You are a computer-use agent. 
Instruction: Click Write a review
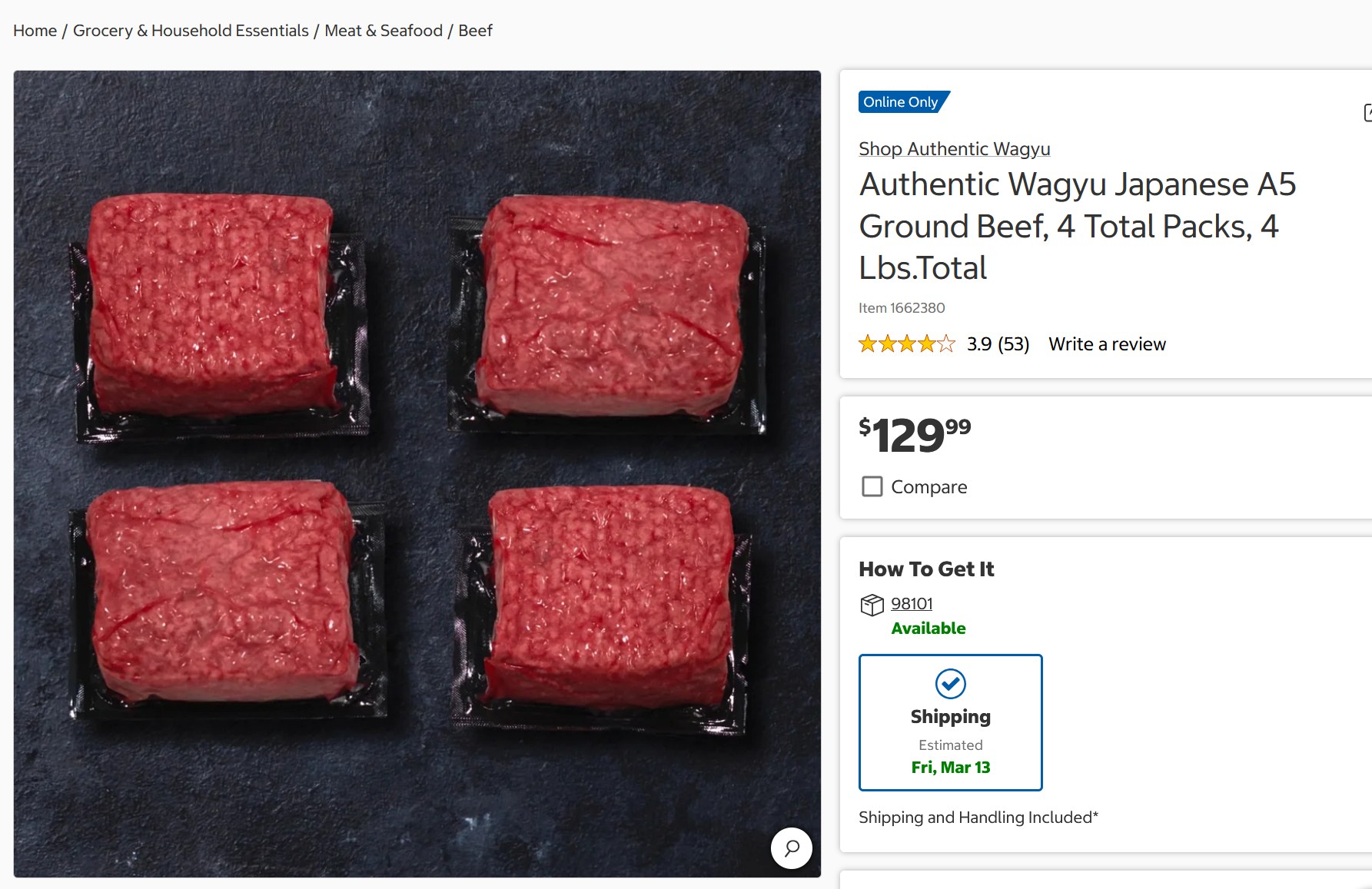point(1107,344)
